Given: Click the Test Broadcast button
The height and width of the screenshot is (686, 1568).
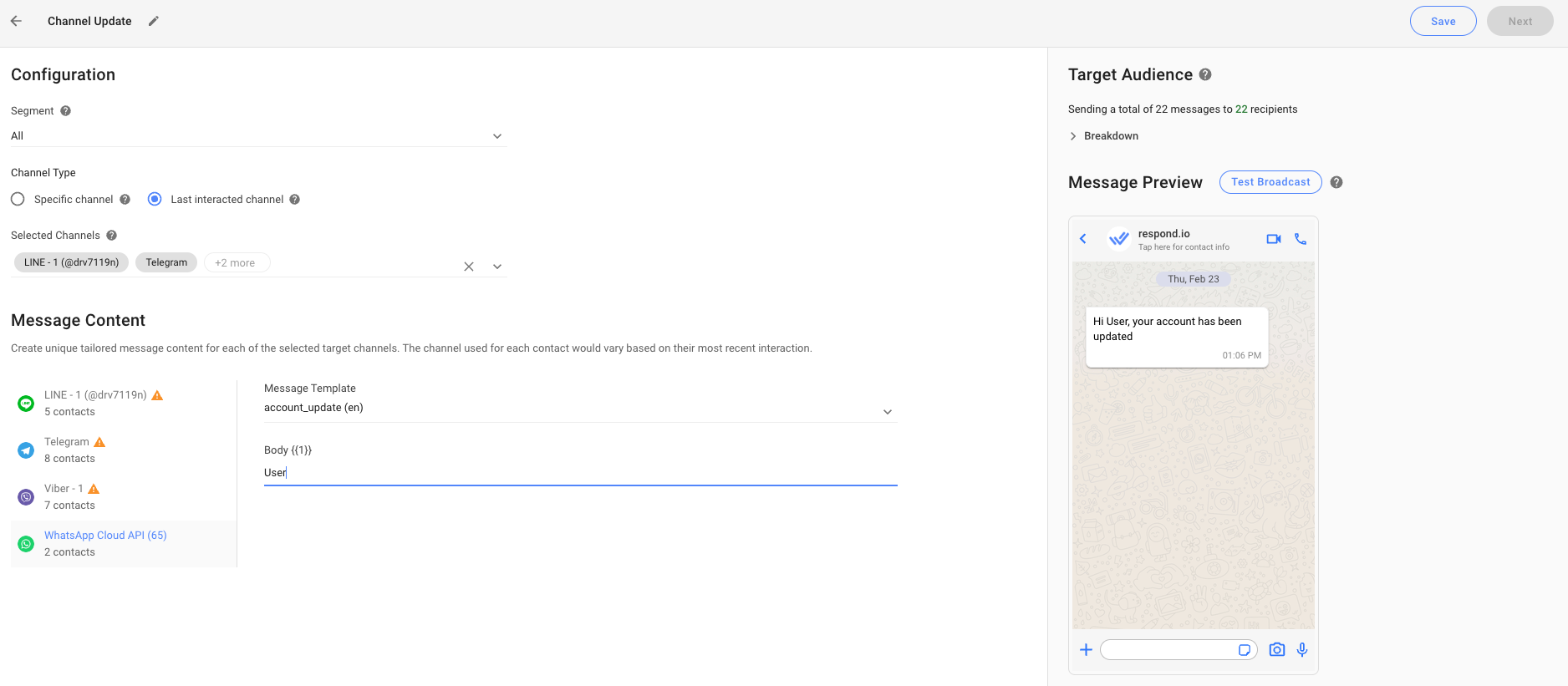Looking at the screenshot, I should (x=1270, y=182).
